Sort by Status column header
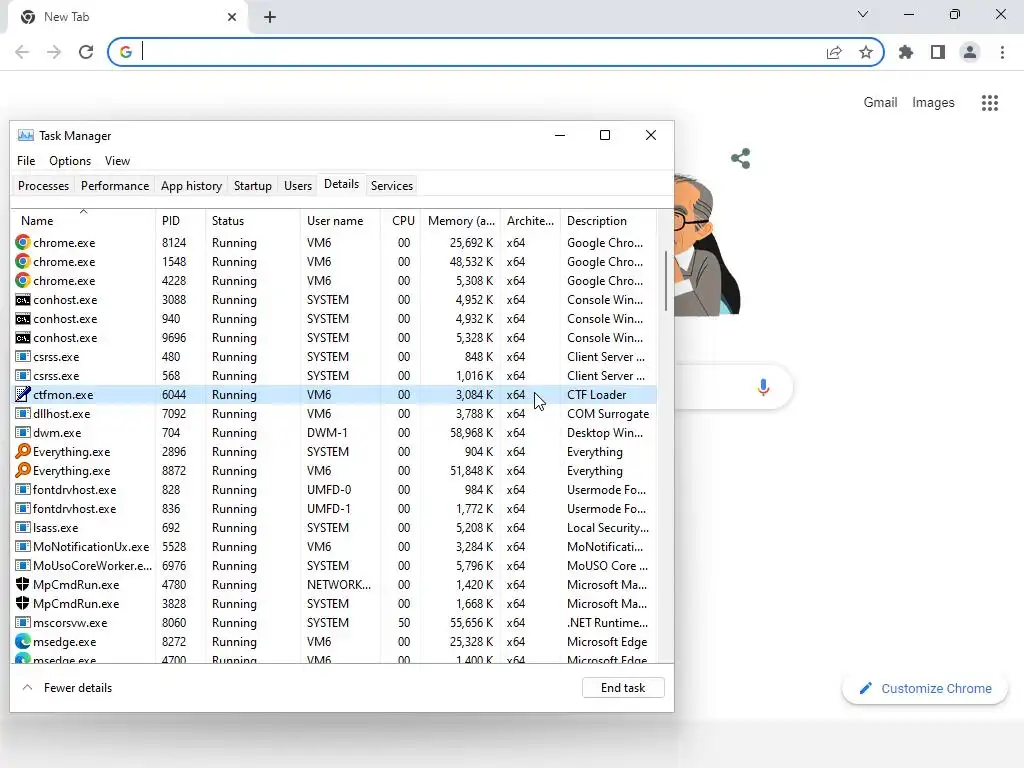 253,220
